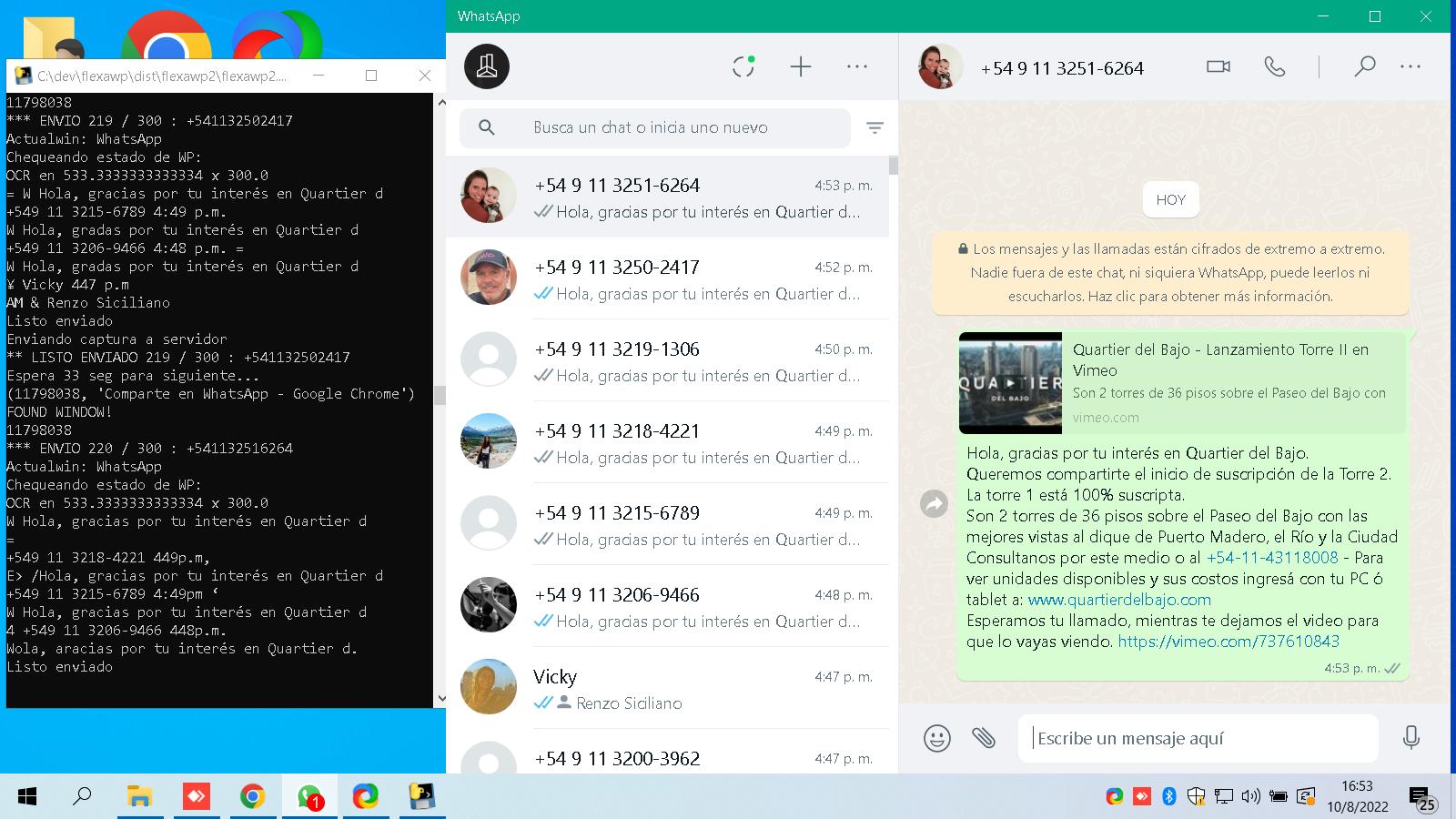Open conversation more options menu

click(1410, 66)
